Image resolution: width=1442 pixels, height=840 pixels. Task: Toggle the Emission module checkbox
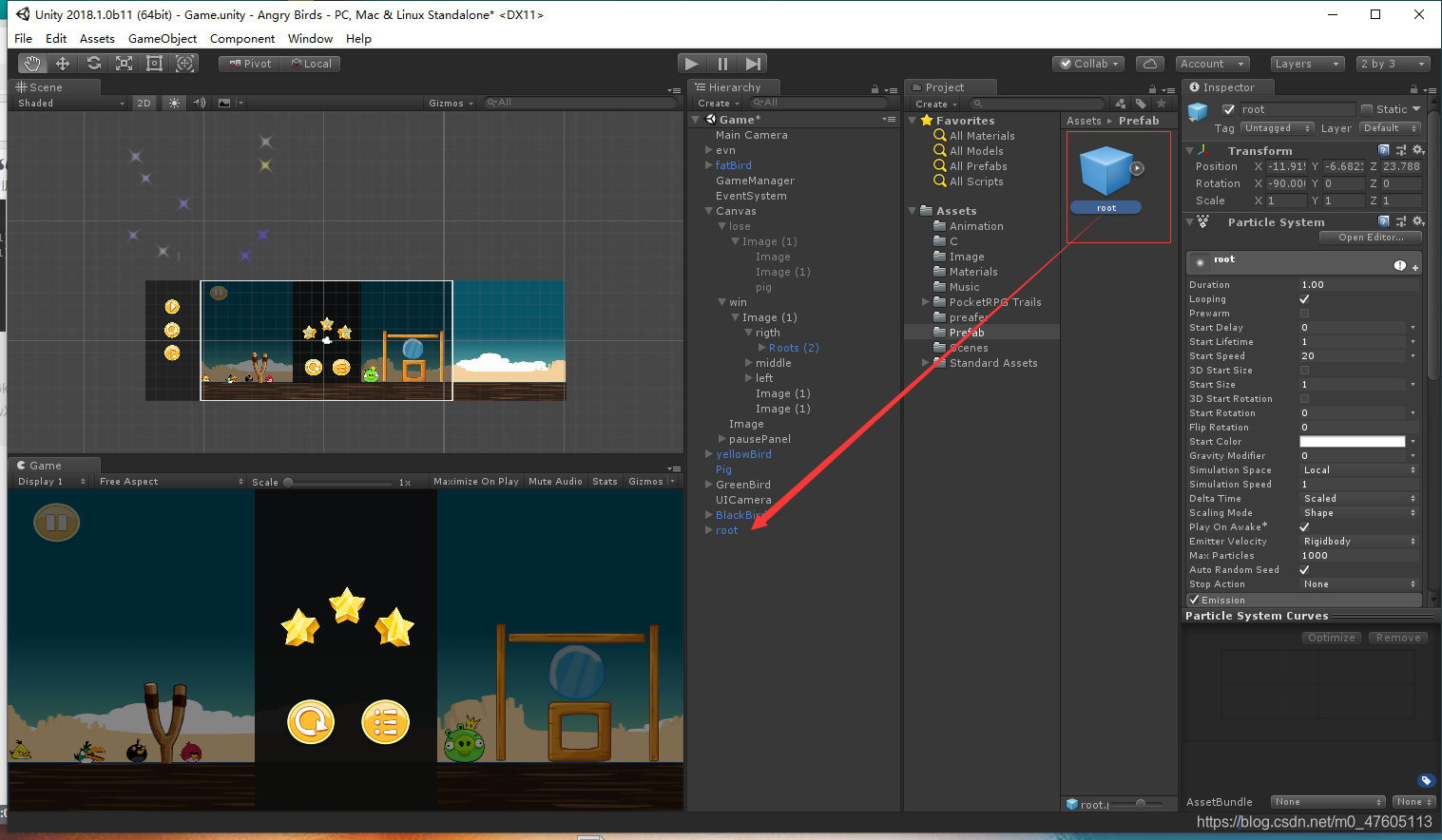click(x=1194, y=601)
